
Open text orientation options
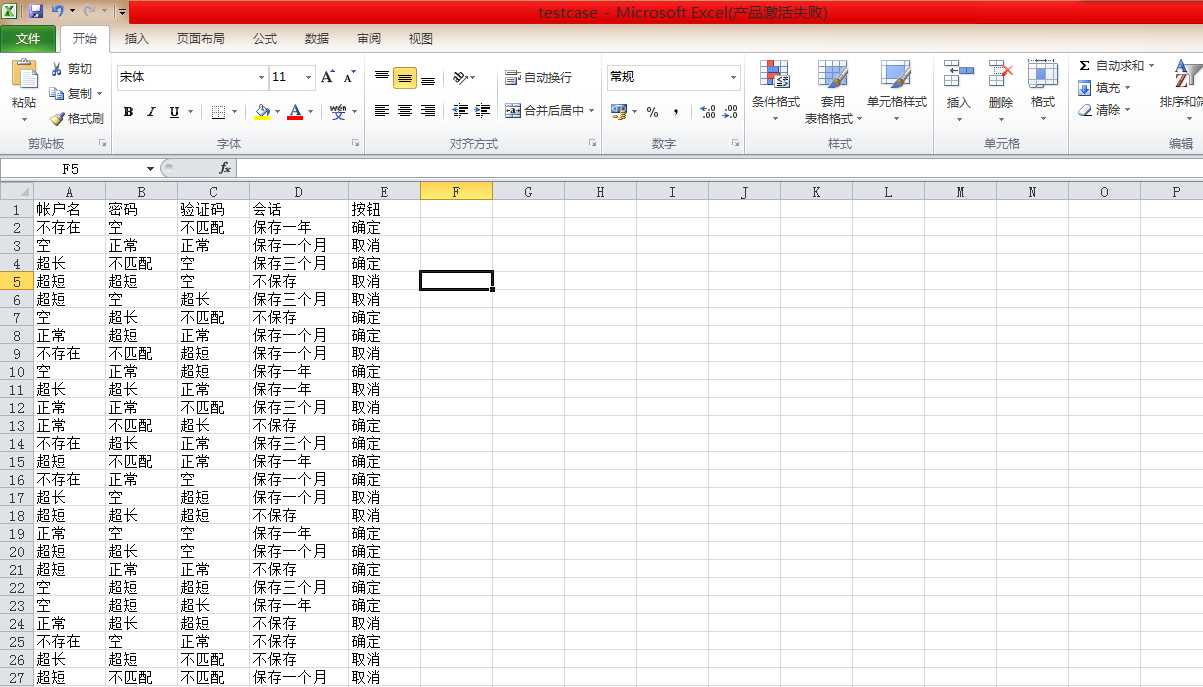pos(463,77)
